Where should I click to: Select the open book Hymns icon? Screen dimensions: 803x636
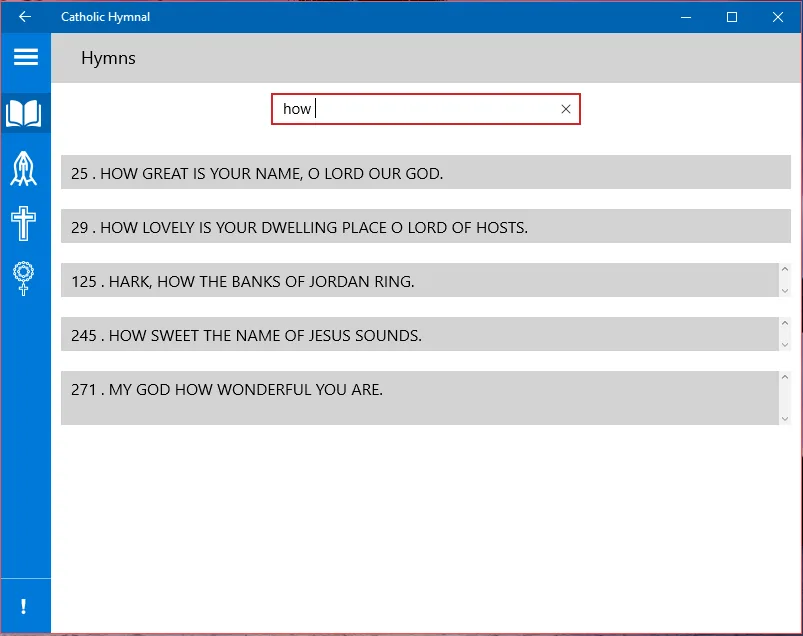click(x=24, y=113)
